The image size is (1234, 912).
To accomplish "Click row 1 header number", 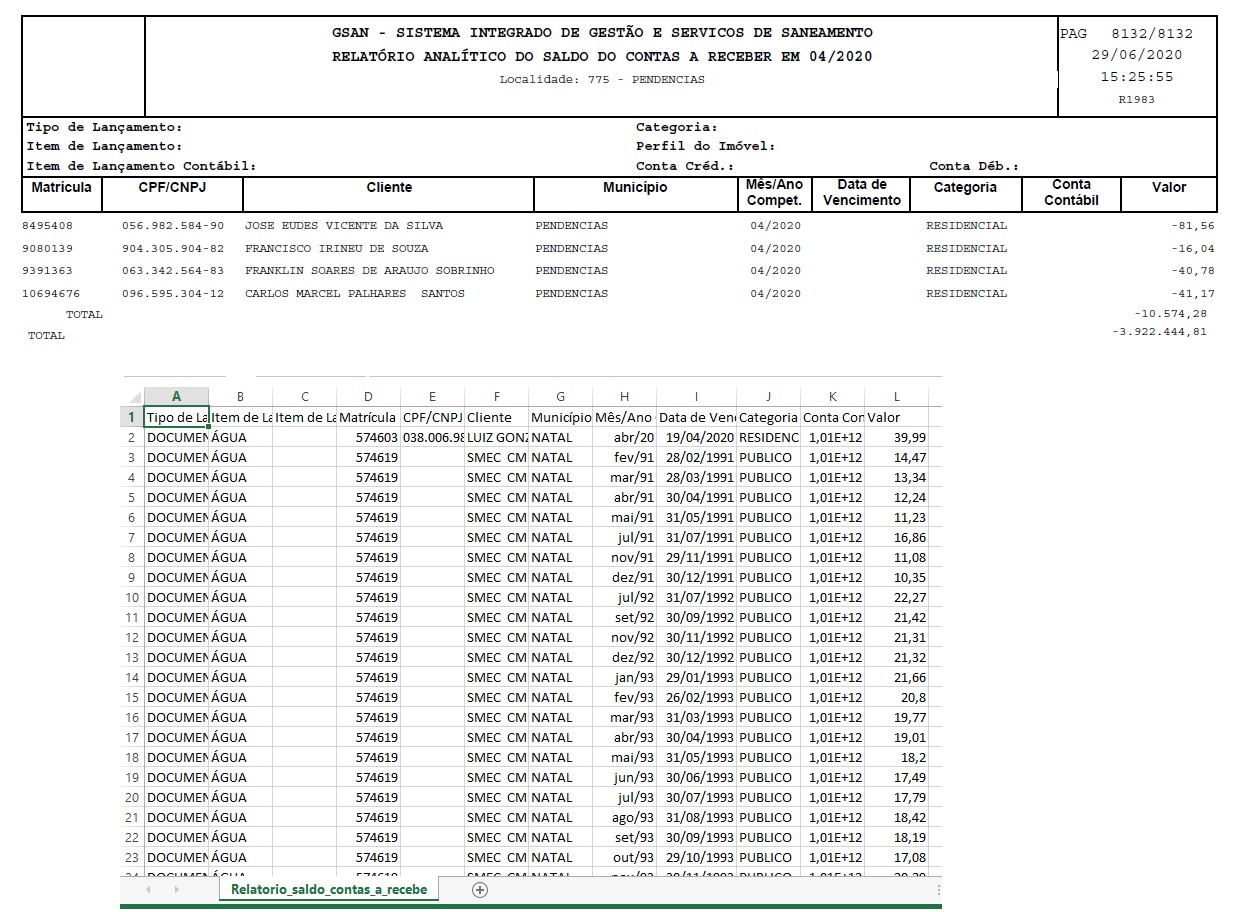I will point(132,417).
